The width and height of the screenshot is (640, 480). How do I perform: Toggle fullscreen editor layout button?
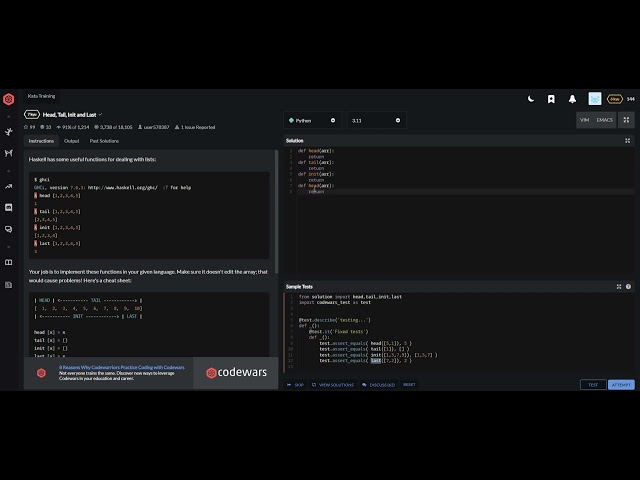click(626, 120)
